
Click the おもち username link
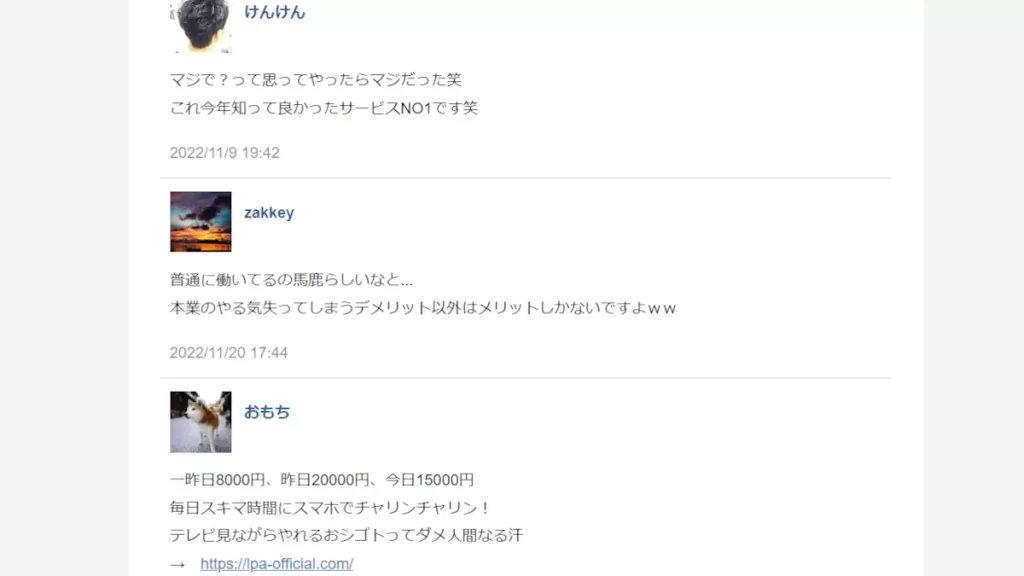267,412
